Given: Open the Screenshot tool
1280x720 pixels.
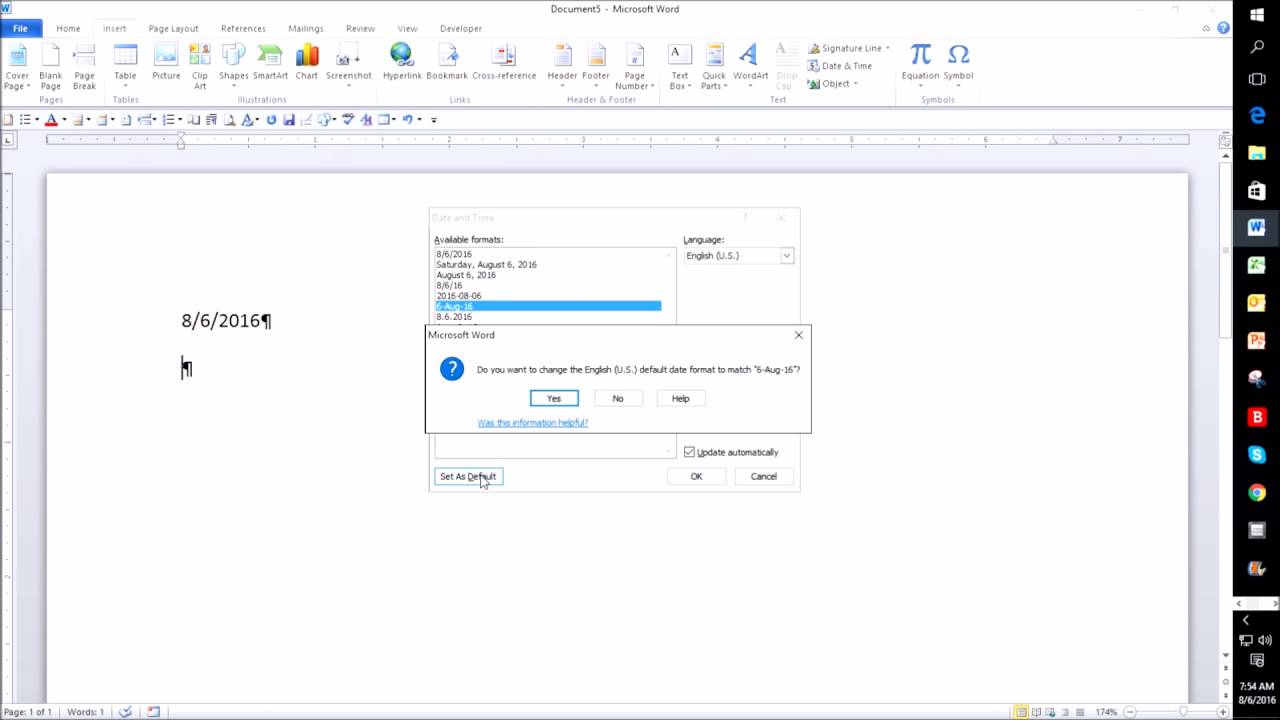Looking at the screenshot, I should click(x=348, y=67).
